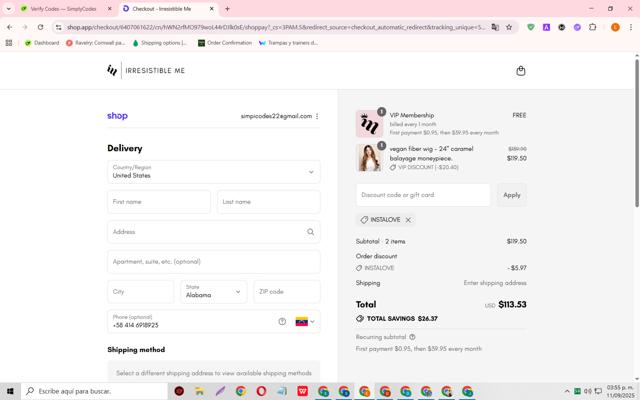Select the Checkout Irresistible Me tab
This screenshot has width=640, height=400.
point(169,9)
